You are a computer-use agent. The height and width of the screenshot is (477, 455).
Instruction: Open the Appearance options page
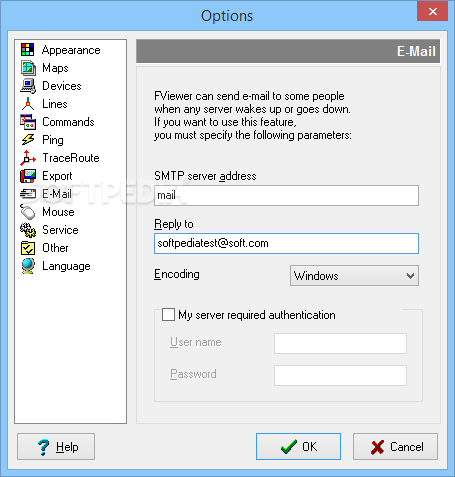(x=71, y=50)
